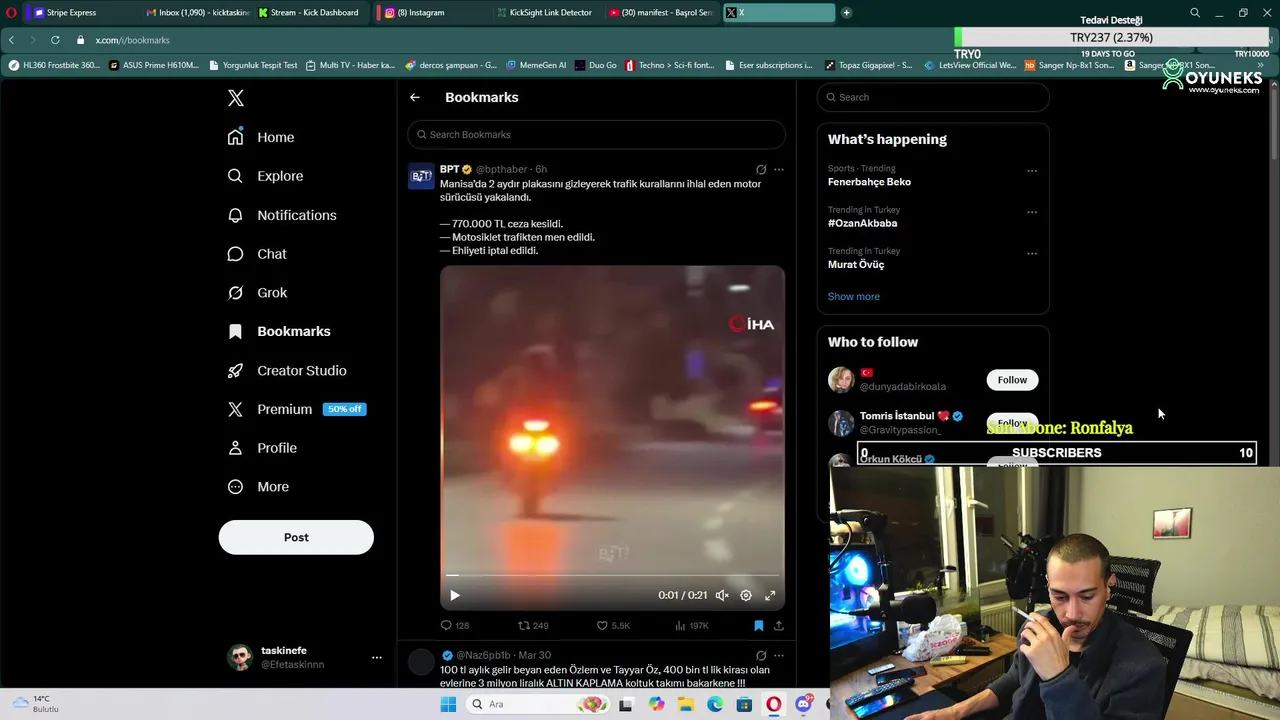Open Murat Övüç trending topic
Screen dimensions: 1280x720
pos(856,265)
